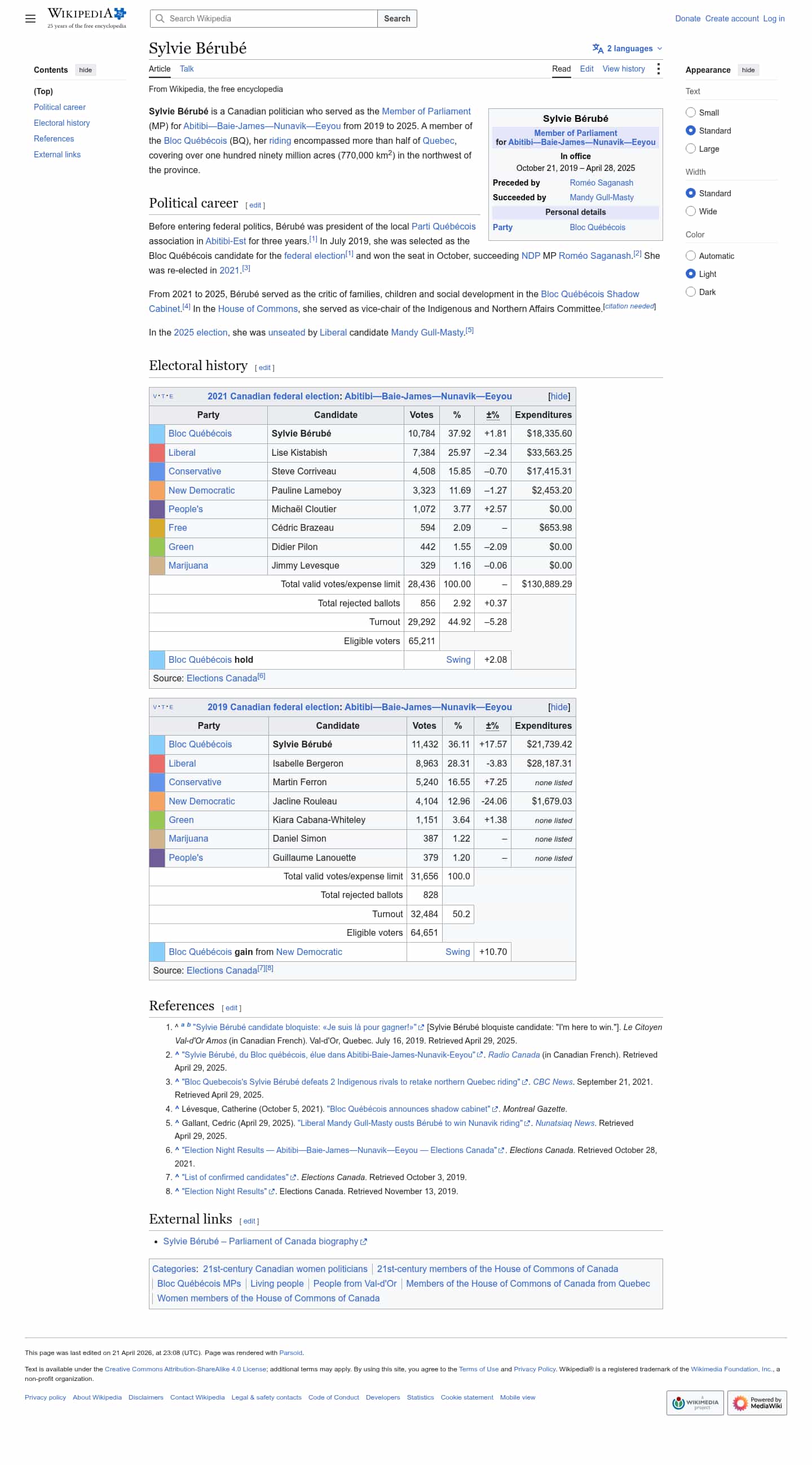812x1465 pixels.
Task: Jump to Political career in contents
Action: click(60, 107)
